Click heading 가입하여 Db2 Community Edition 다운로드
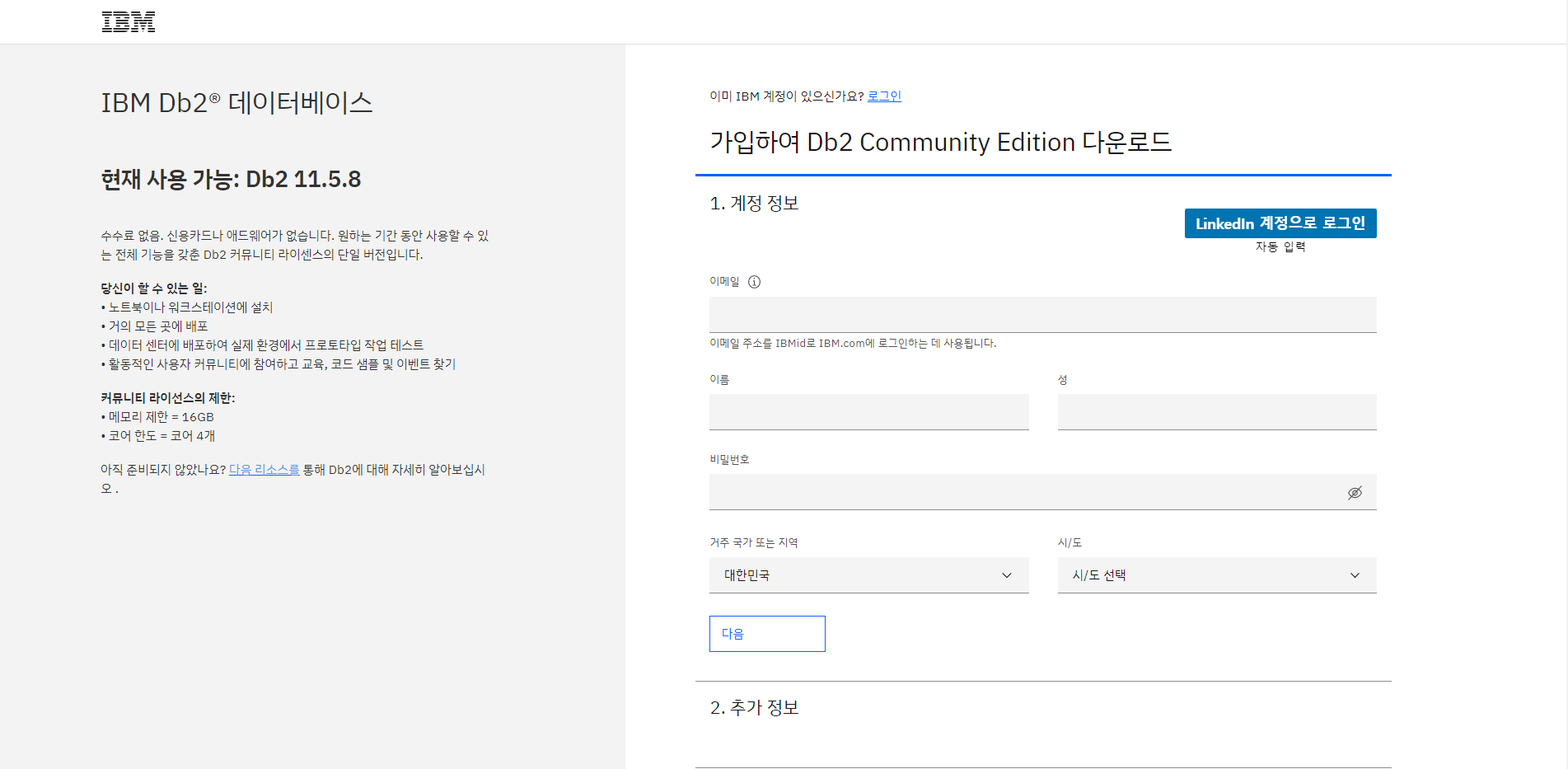Viewport: 1568px width, 769px height. click(940, 142)
